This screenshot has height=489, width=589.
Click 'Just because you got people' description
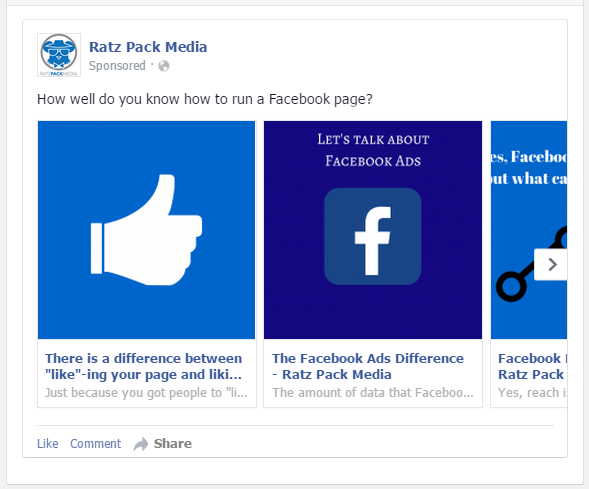[x=146, y=392]
